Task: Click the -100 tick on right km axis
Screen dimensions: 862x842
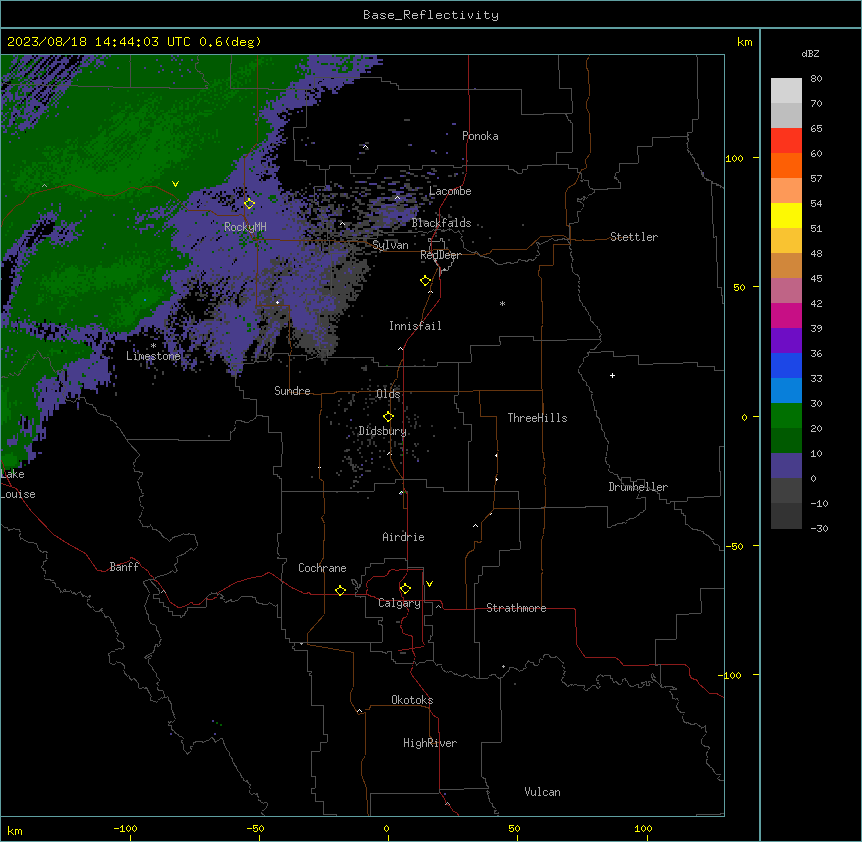Action: tap(730, 675)
